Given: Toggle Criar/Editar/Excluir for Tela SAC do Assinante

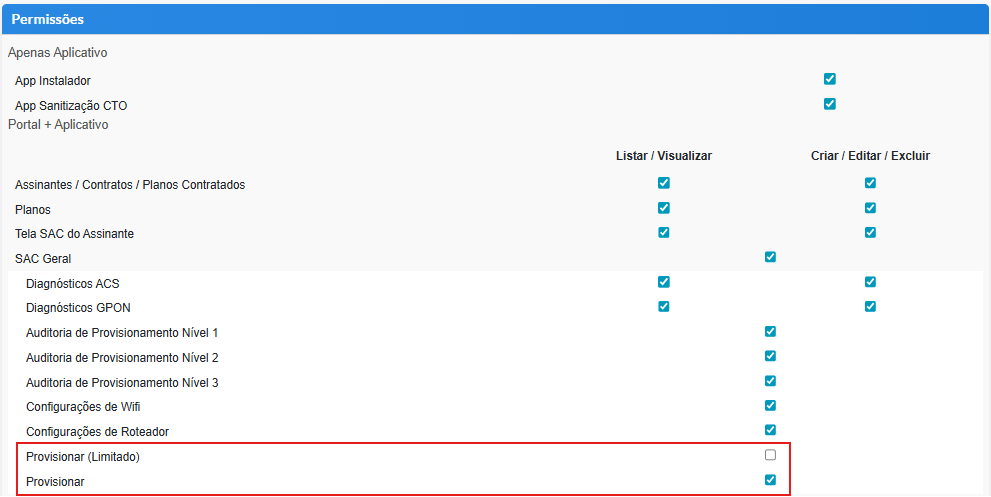Looking at the screenshot, I should [x=870, y=233].
